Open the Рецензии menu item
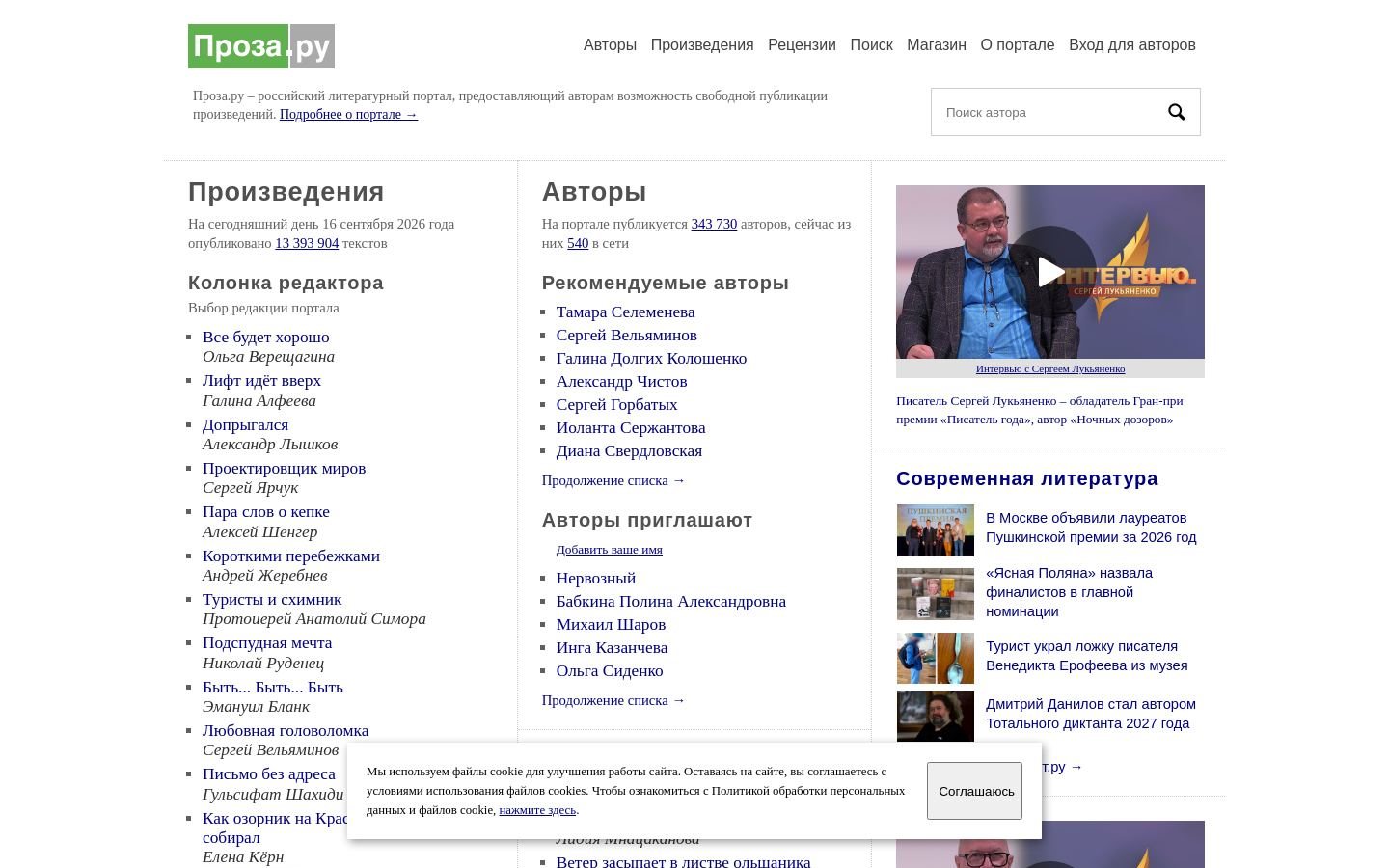This screenshot has width=1389, height=868. click(x=802, y=44)
